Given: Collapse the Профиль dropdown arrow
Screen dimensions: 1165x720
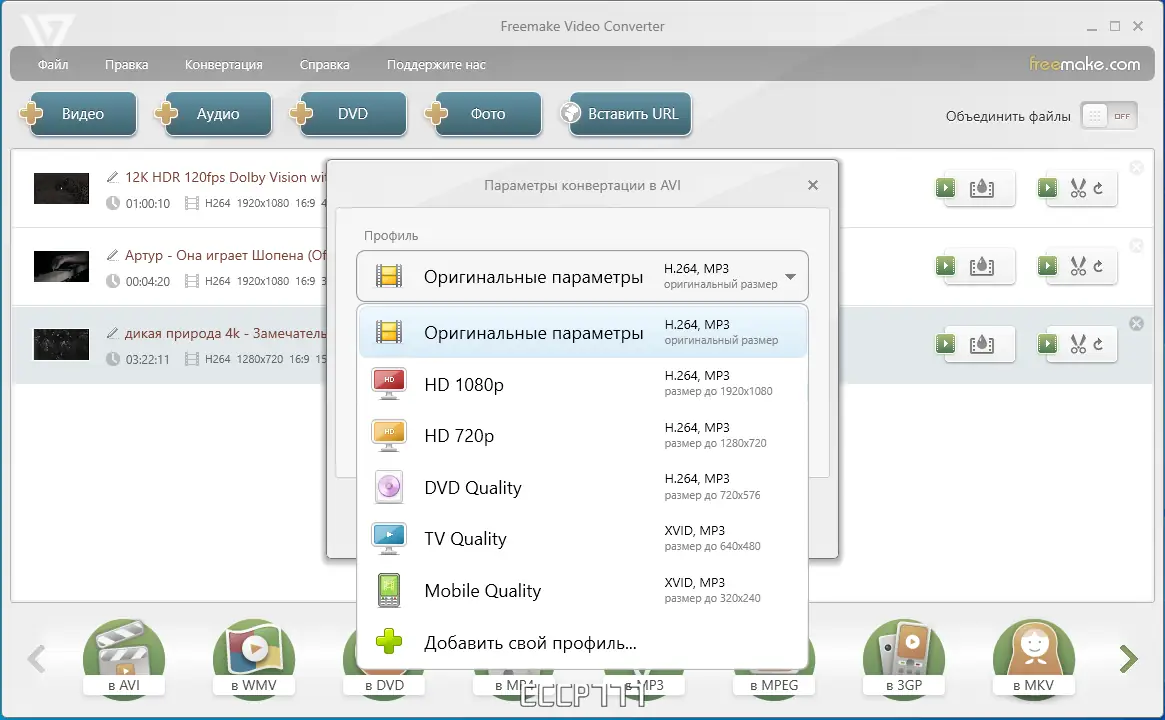Looking at the screenshot, I should (791, 277).
